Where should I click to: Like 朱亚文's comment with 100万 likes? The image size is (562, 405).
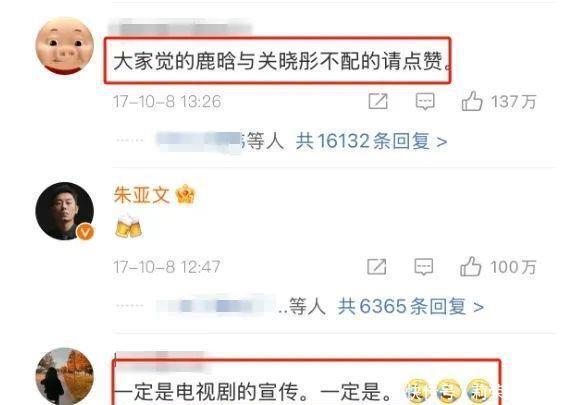[x=470, y=267]
